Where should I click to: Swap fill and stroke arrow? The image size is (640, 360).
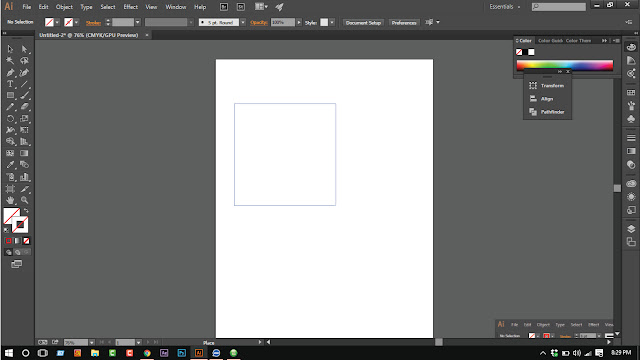coord(26,211)
